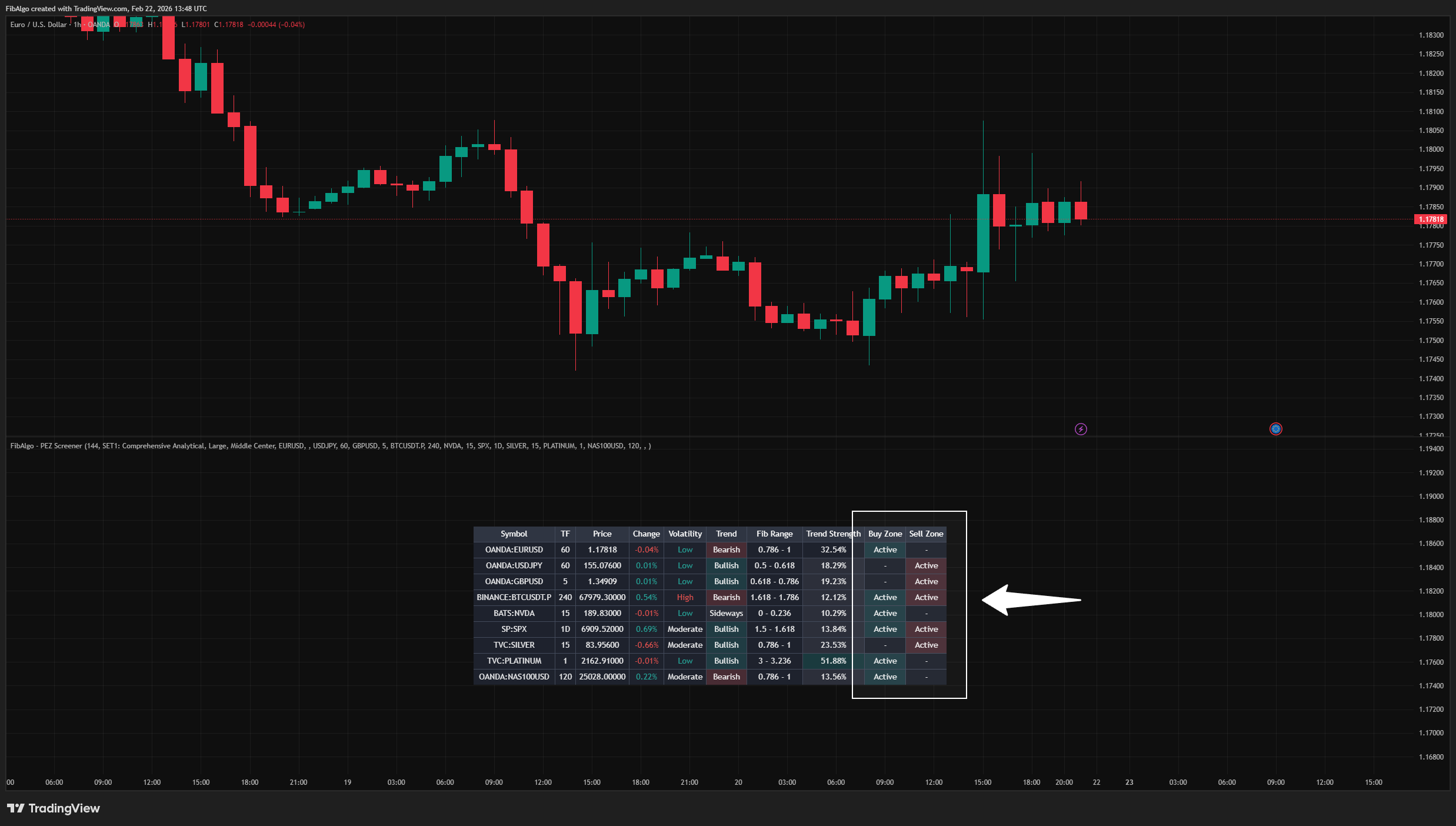
Task: Toggle the Active Buy Zone cell for OANDA:EURUSD
Action: coord(885,549)
